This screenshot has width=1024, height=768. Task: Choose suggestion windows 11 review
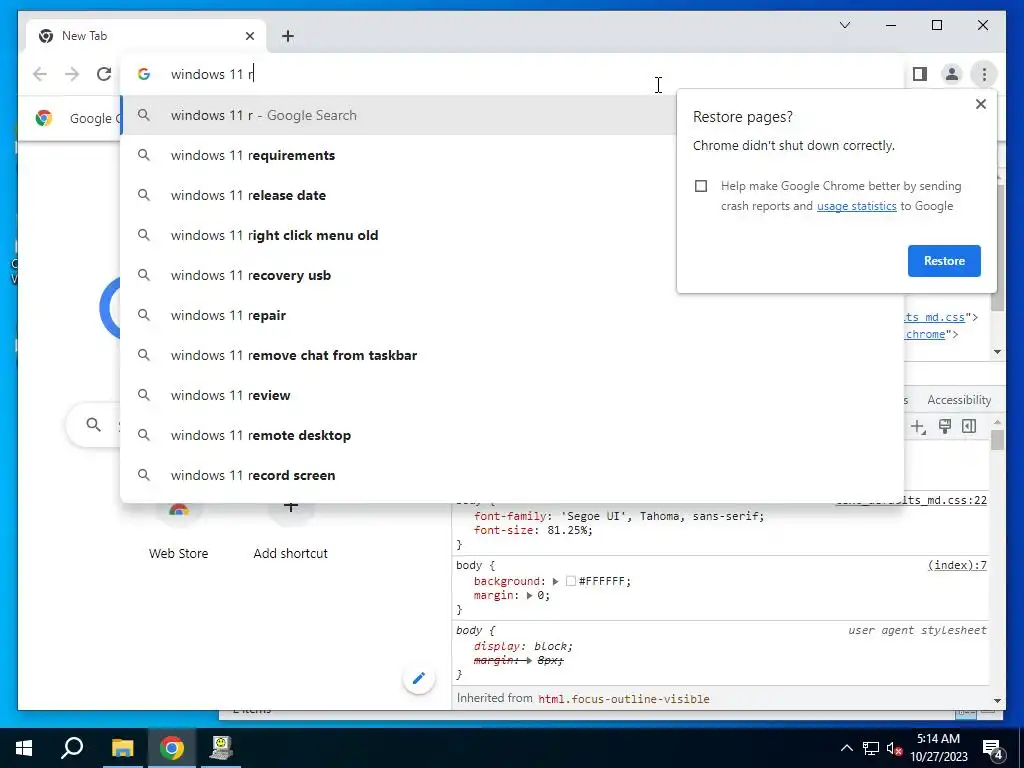pyautogui.click(x=512, y=395)
